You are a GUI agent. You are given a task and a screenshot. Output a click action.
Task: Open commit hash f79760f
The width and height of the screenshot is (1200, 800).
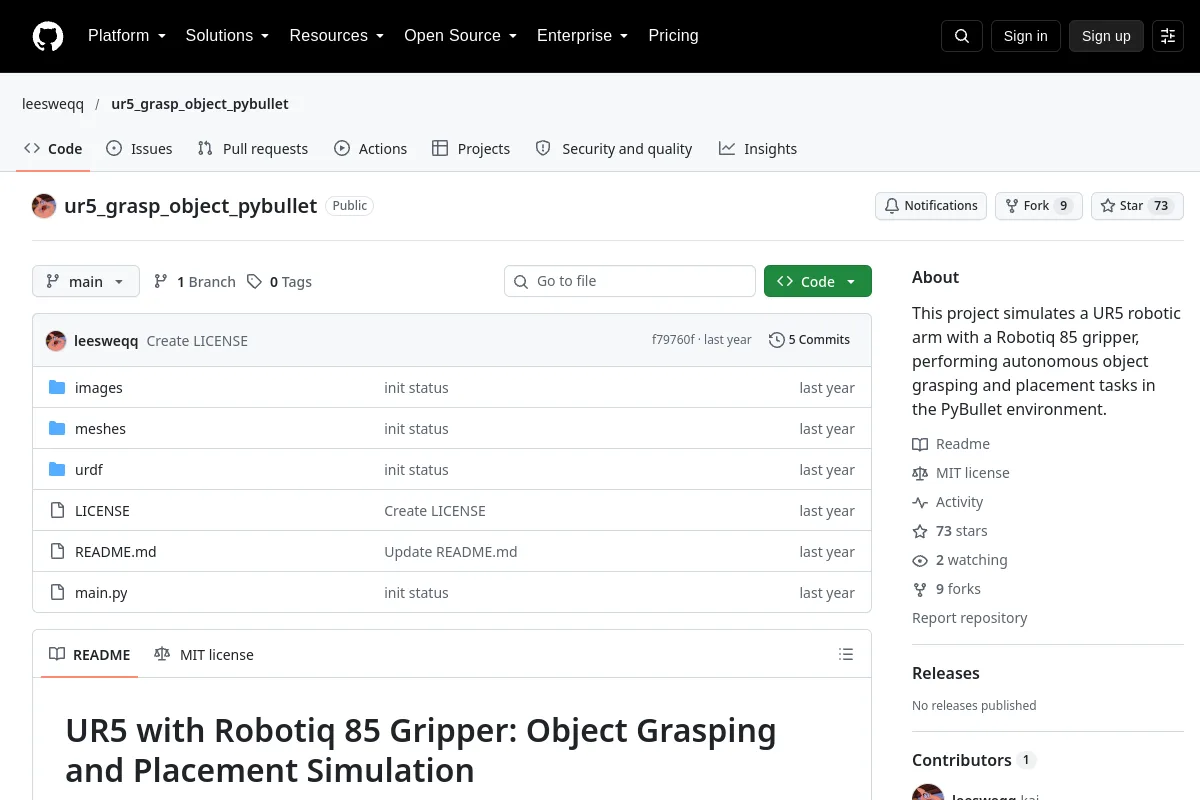(673, 340)
